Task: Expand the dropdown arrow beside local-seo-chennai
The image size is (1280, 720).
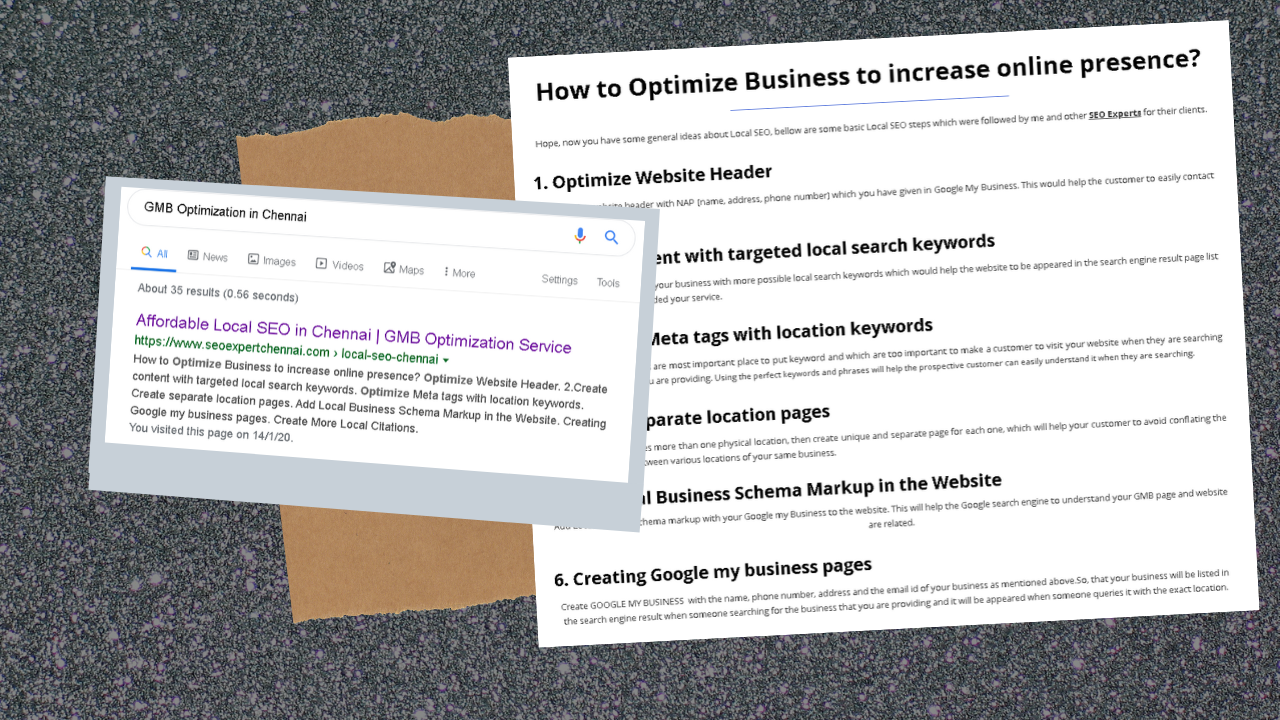Action: pyautogui.click(x=446, y=360)
